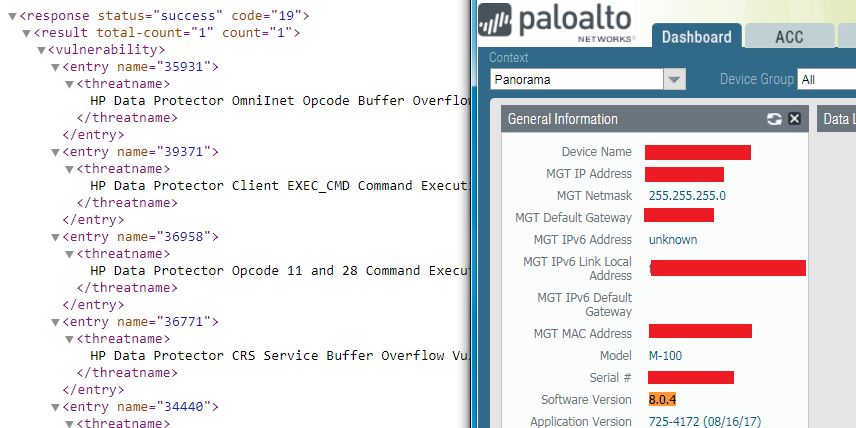Image resolution: width=856 pixels, height=428 pixels.
Task: Click the Palo Alto Networks logo
Action: coord(556,22)
